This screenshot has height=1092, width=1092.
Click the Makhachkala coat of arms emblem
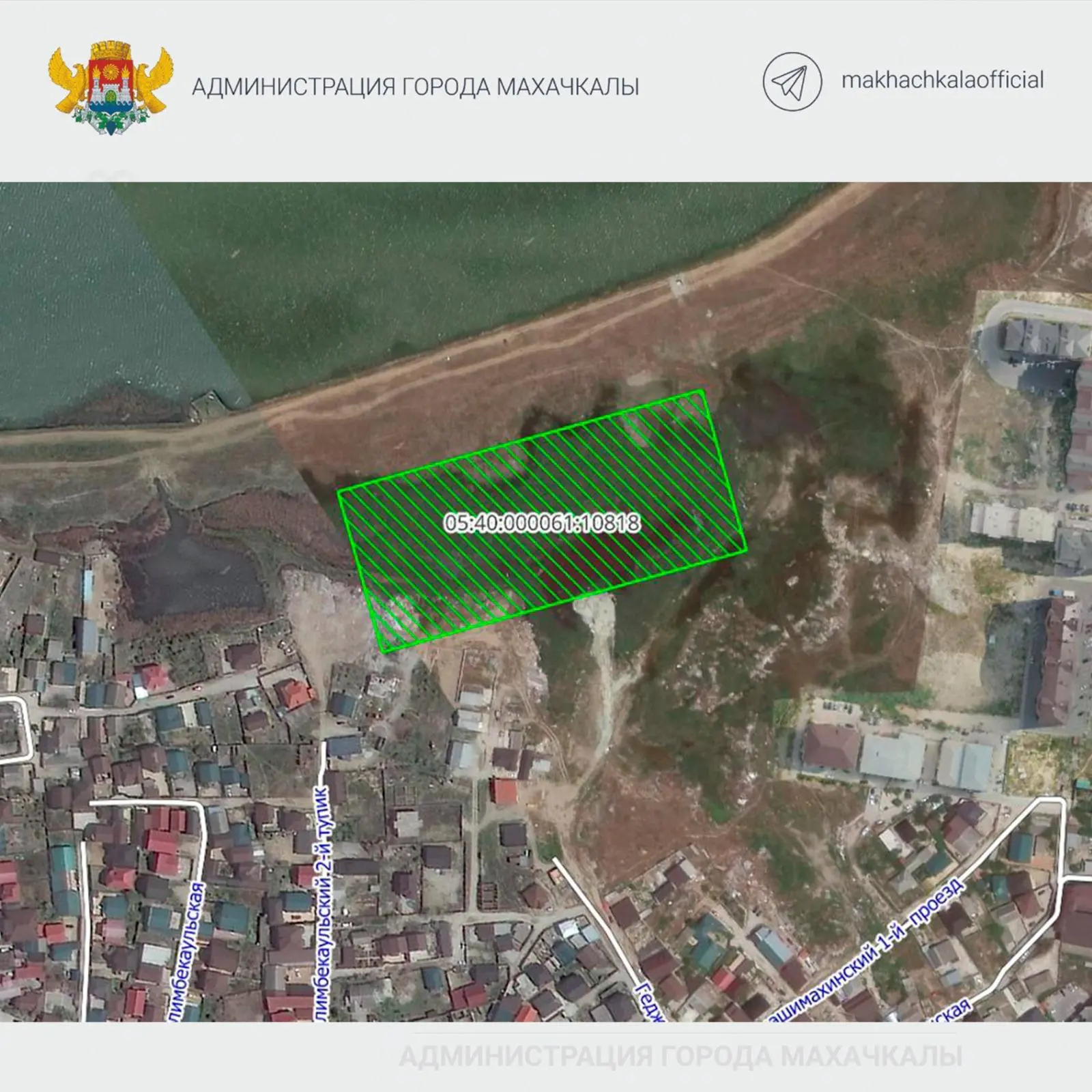[x=109, y=87]
